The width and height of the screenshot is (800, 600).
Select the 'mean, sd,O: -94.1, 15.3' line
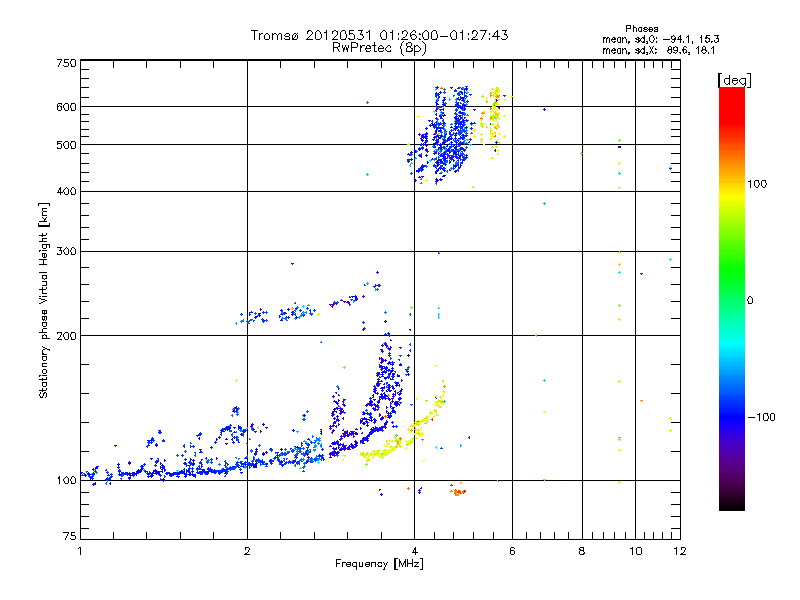tap(661, 39)
